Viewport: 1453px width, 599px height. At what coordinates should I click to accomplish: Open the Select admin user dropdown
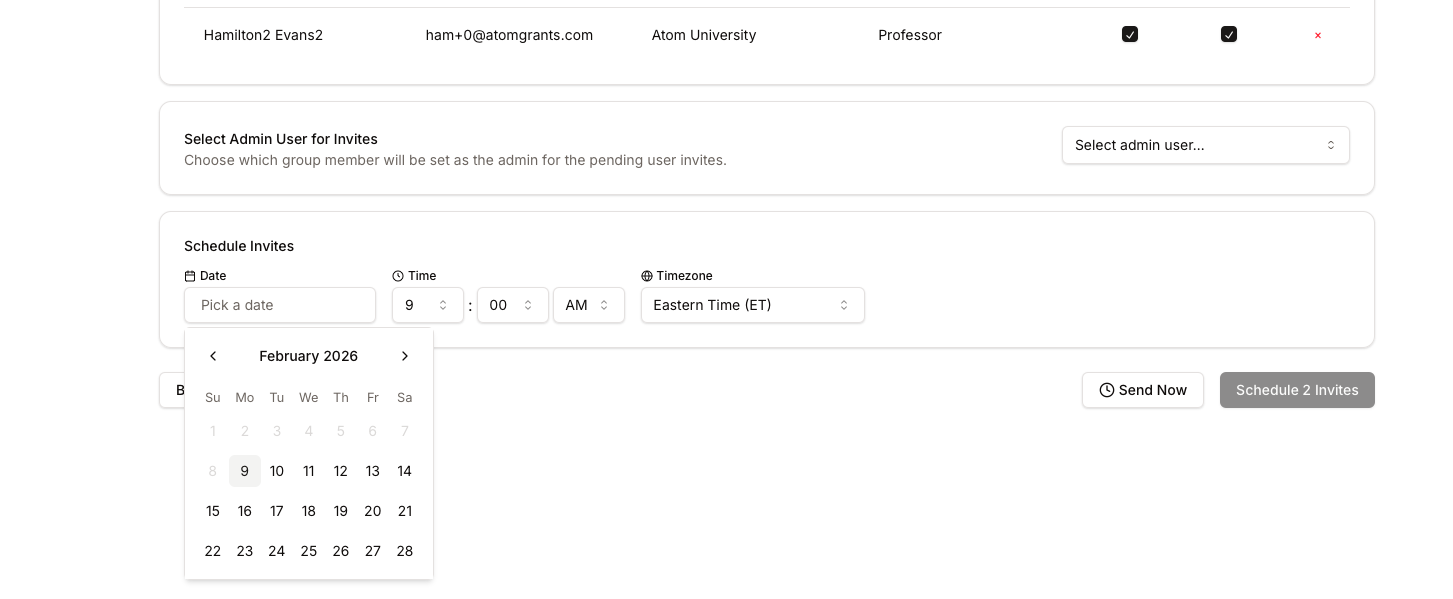(x=1205, y=145)
